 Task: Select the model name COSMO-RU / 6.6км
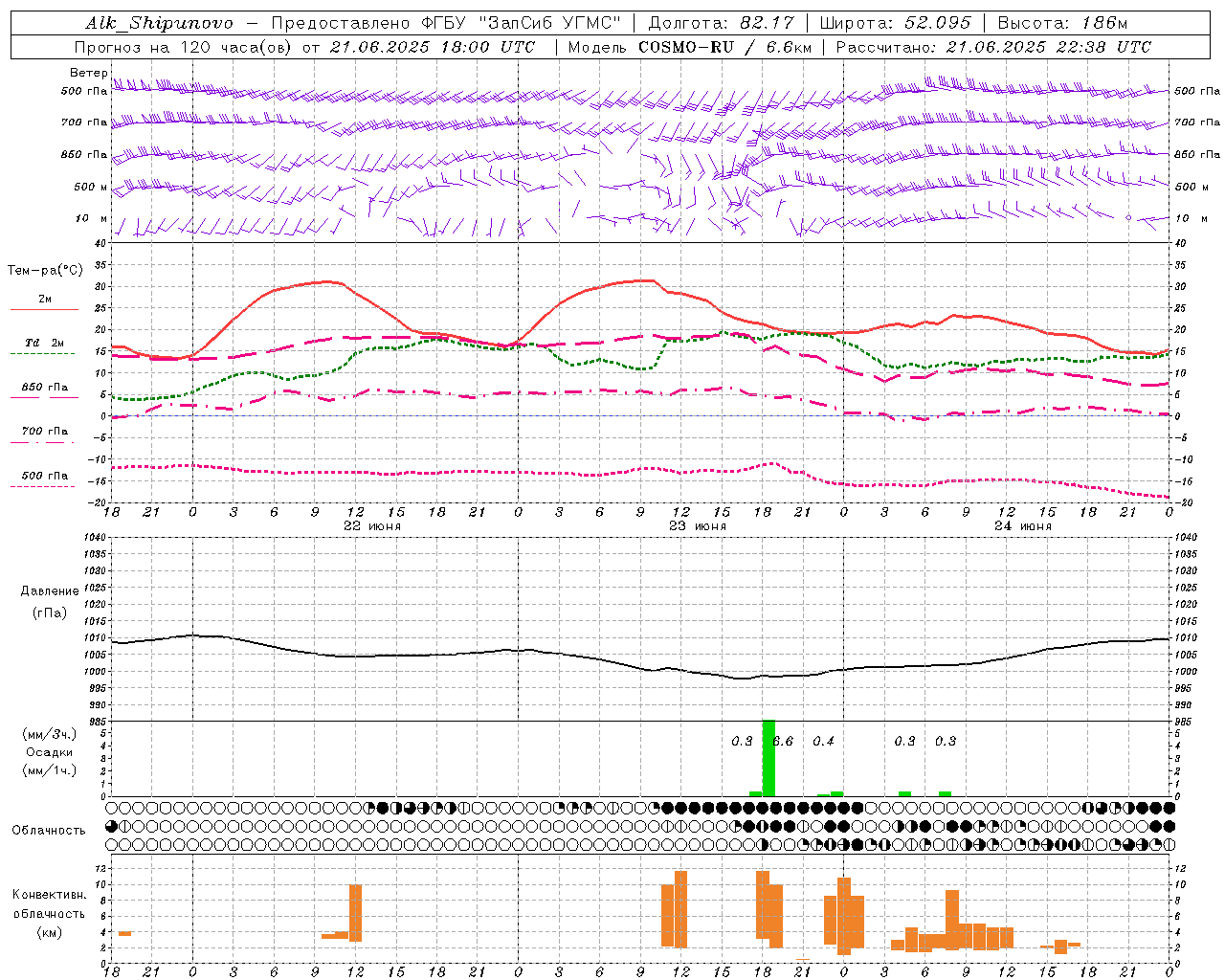(725, 47)
